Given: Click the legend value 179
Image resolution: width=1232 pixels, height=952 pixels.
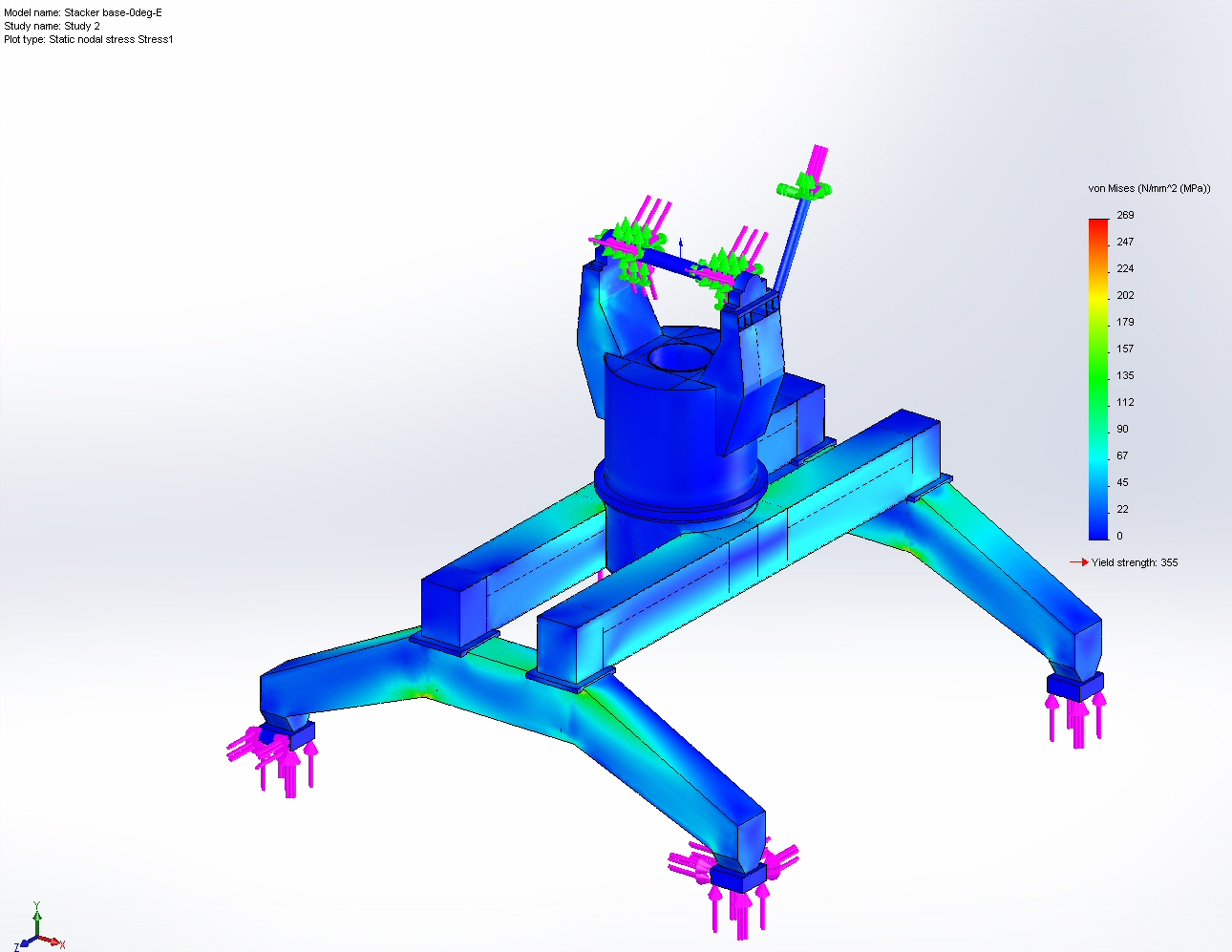Looking at the screenshot, I should tap(1125, 322).
